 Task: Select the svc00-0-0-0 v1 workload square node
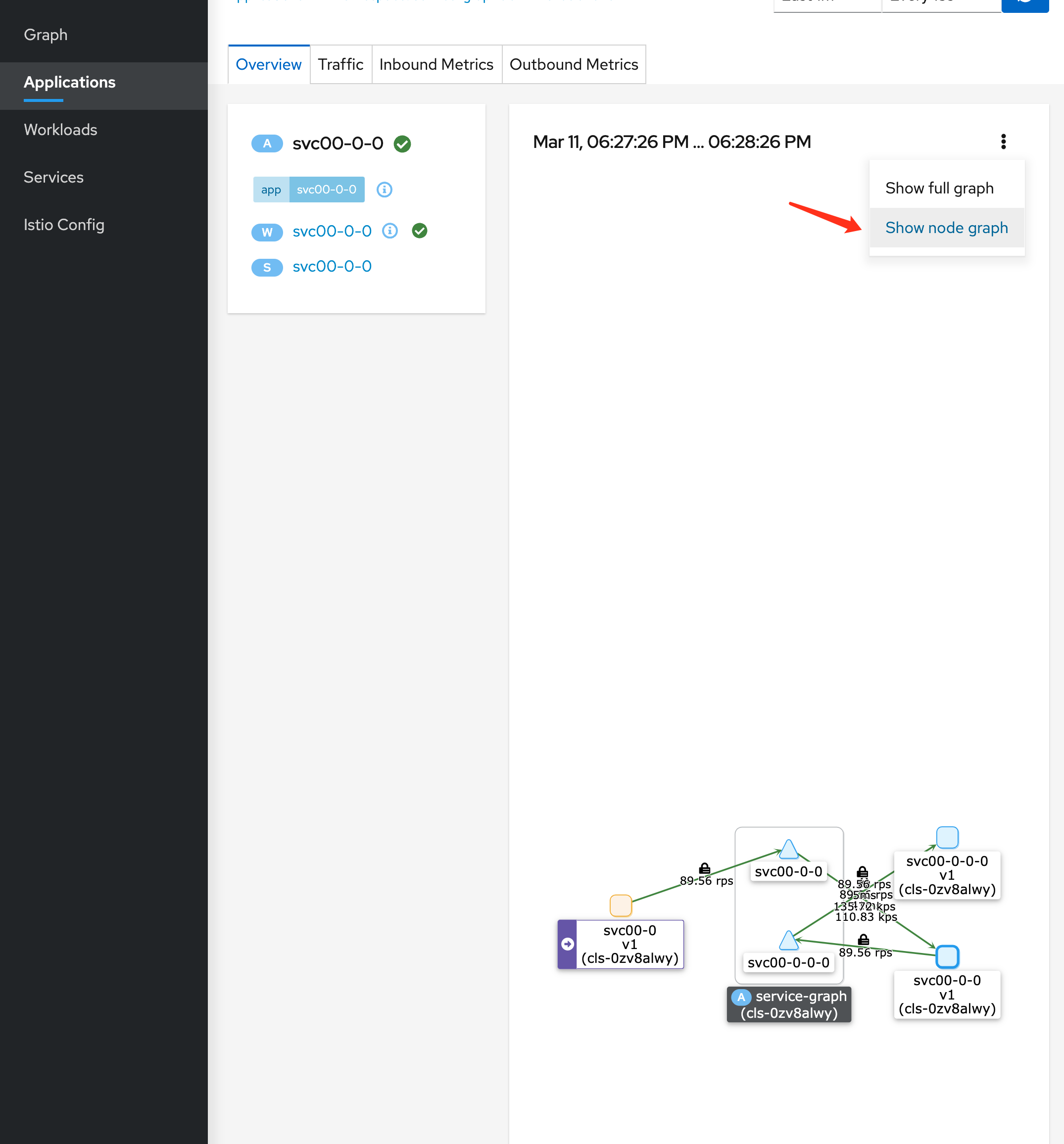click(x=947, y=837)
